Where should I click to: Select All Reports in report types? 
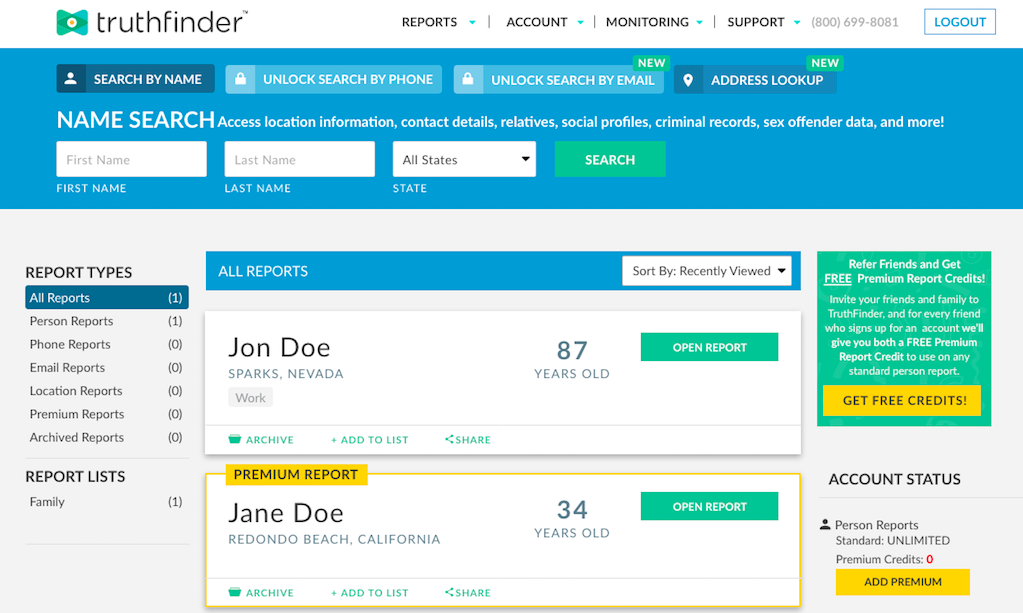[x=107, y=297]
